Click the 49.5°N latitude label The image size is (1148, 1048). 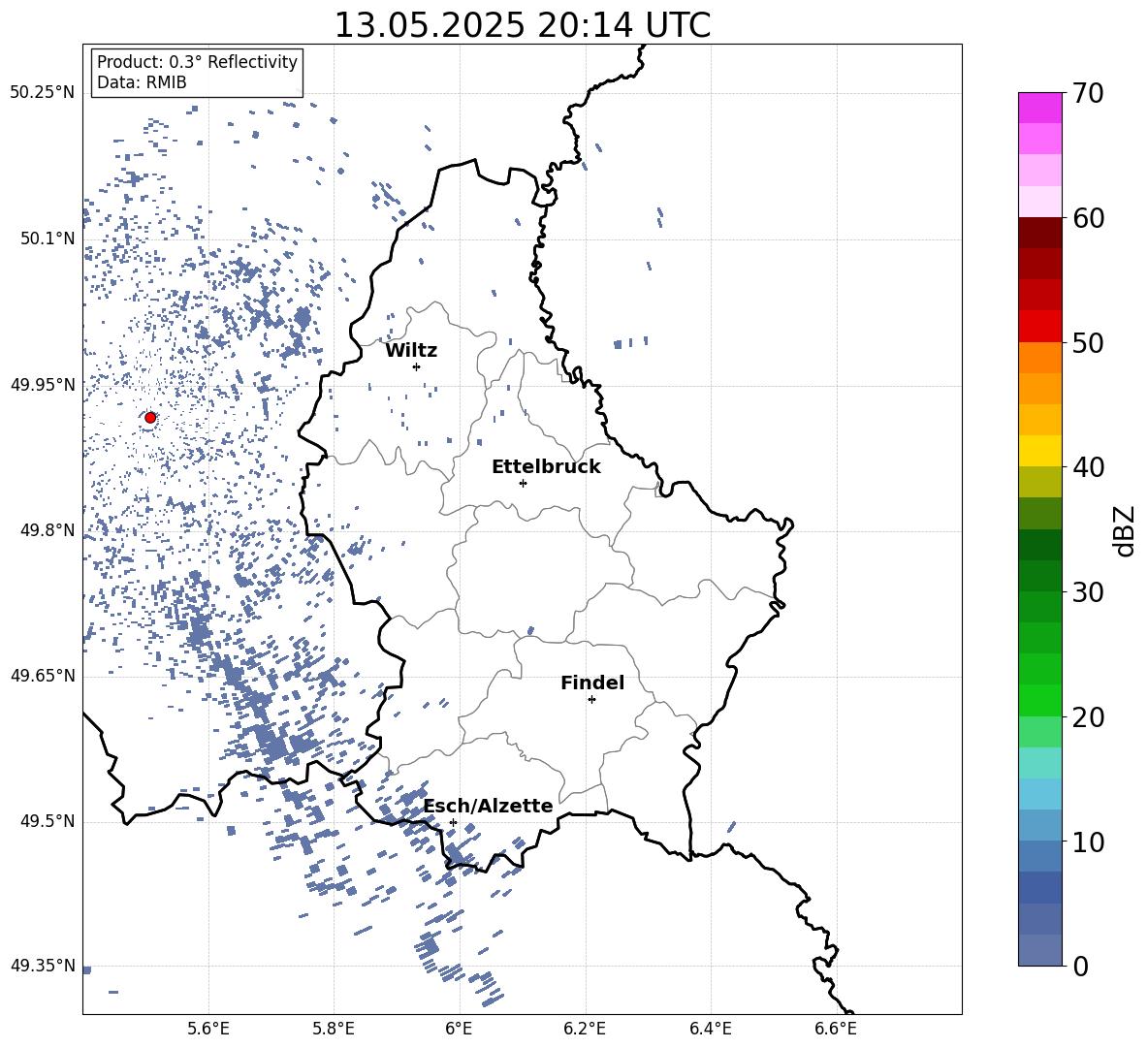click(x=48, y=821)
